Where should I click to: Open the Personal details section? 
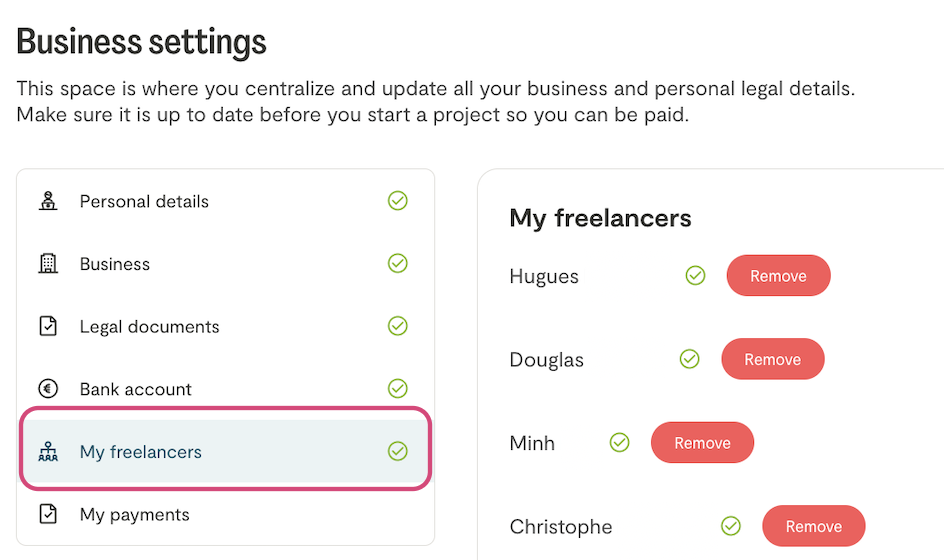(x=144, y=201)
